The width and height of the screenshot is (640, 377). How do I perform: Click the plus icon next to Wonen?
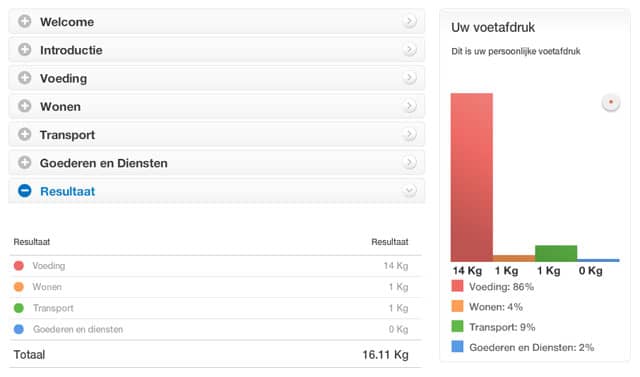click(x=24, y=106)
